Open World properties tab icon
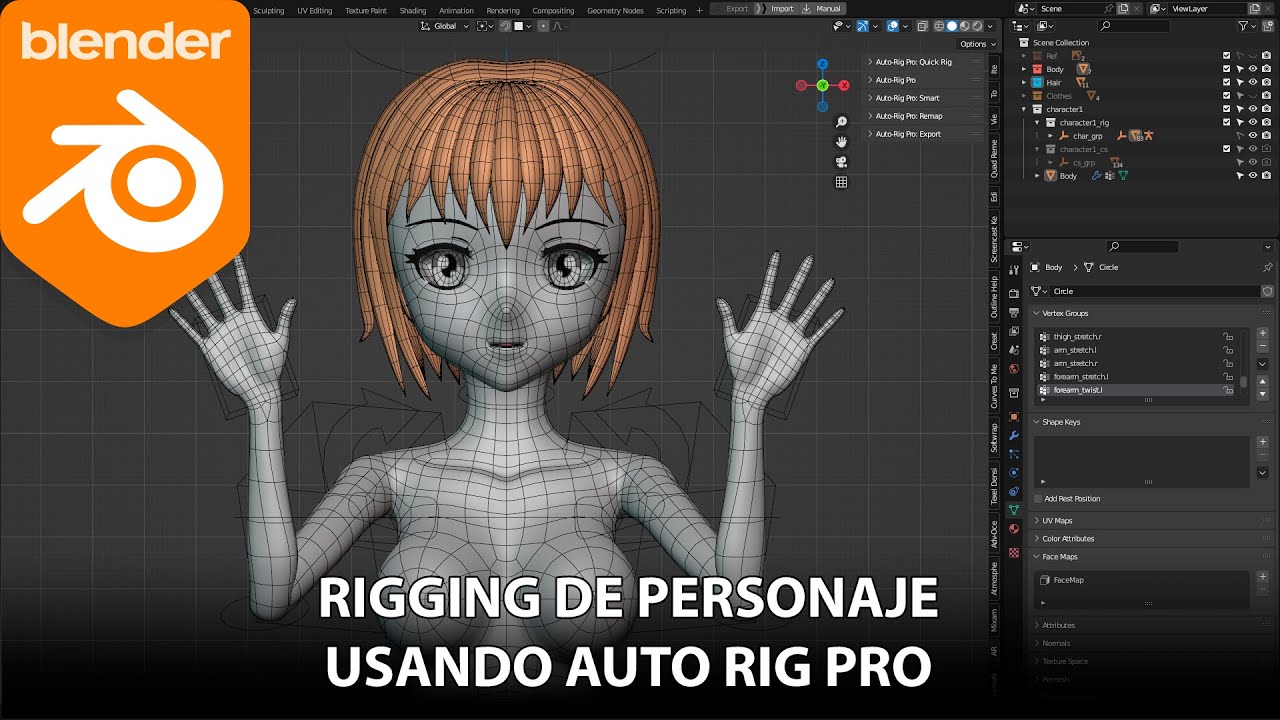Screen dimensions: 1280x720 [x=1014, y=369]
